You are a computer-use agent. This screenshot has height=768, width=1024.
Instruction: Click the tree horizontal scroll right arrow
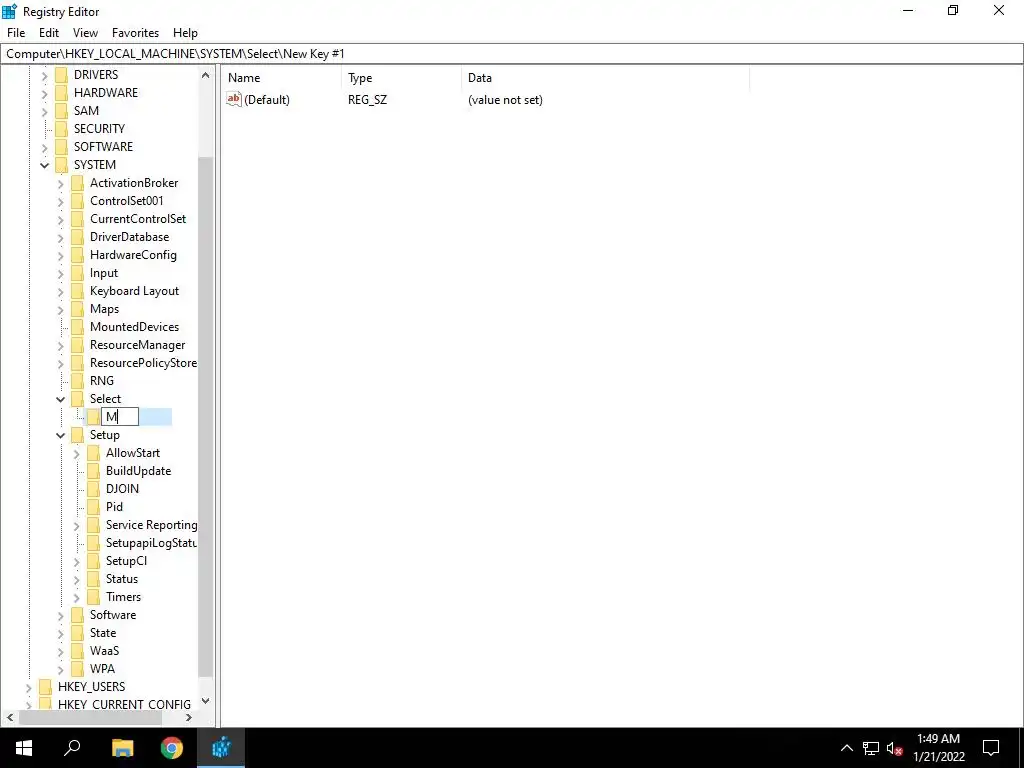[189, 718]
